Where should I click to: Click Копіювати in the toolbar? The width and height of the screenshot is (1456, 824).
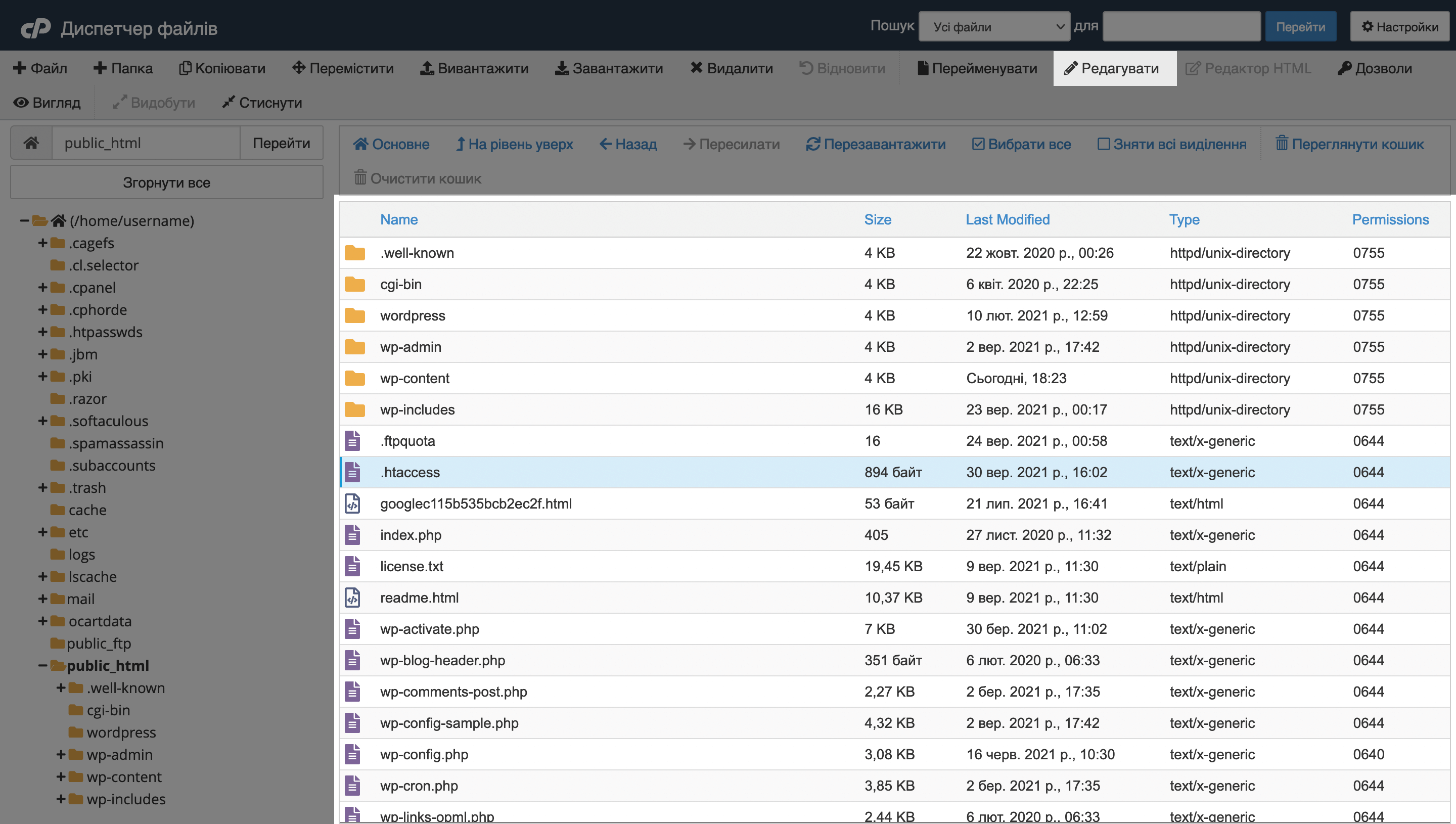222,68
